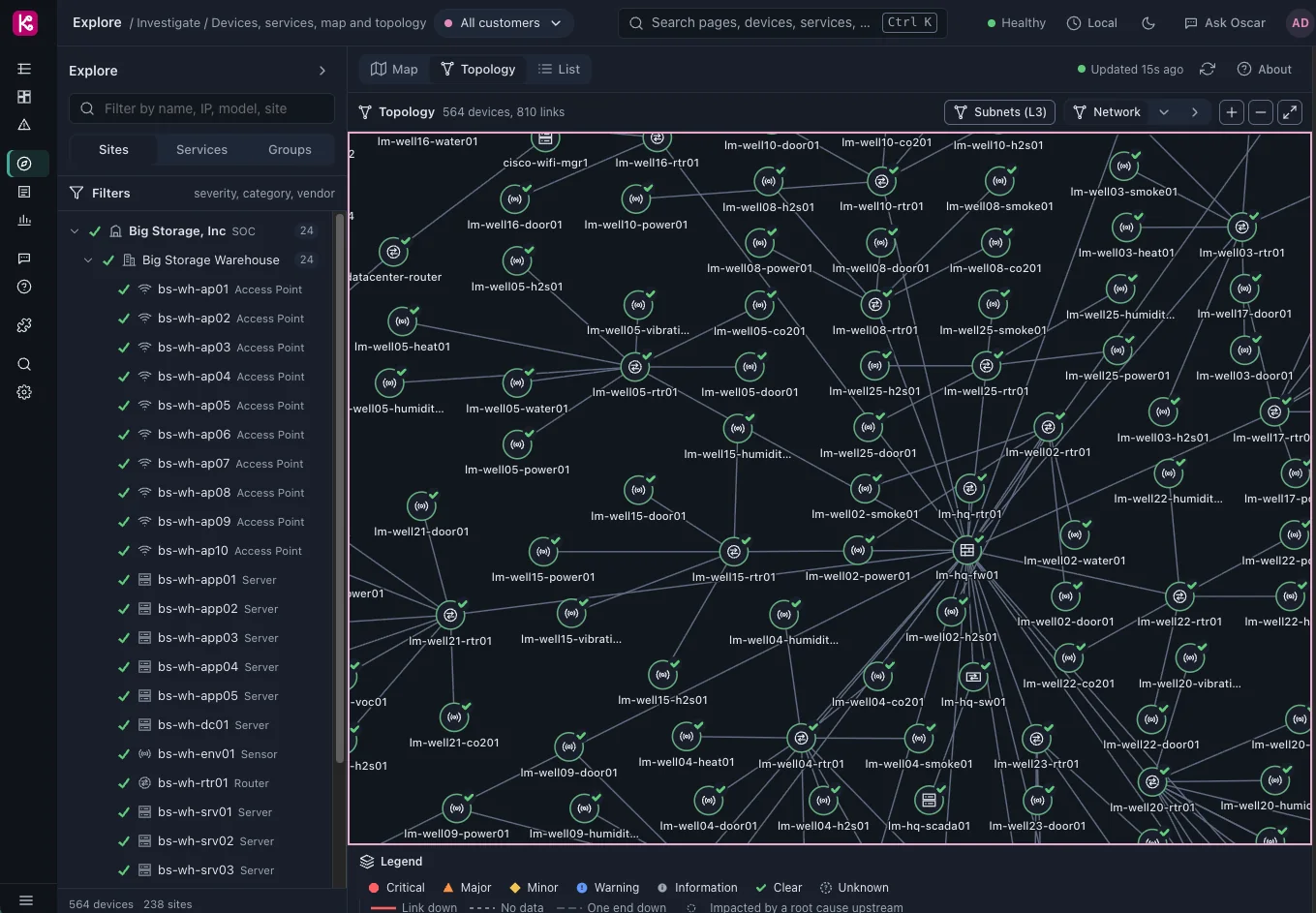Image resolution: width=1316 pixels, height=913 pixels.
Task: Select the lm-hq-scada01 server node
Action: (x=929, y=800)
